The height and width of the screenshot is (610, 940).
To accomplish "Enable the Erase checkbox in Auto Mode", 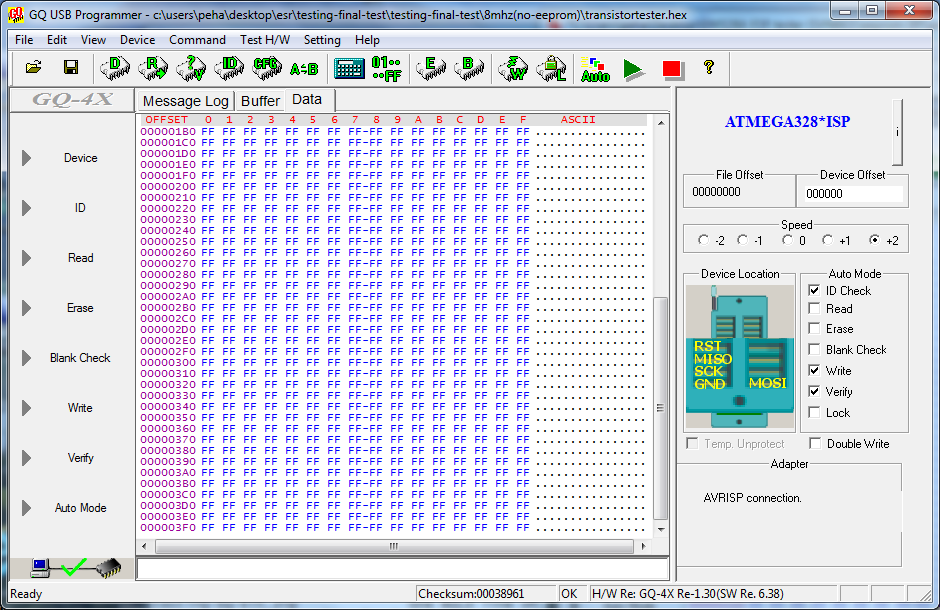I will click(x=815, y=329).
